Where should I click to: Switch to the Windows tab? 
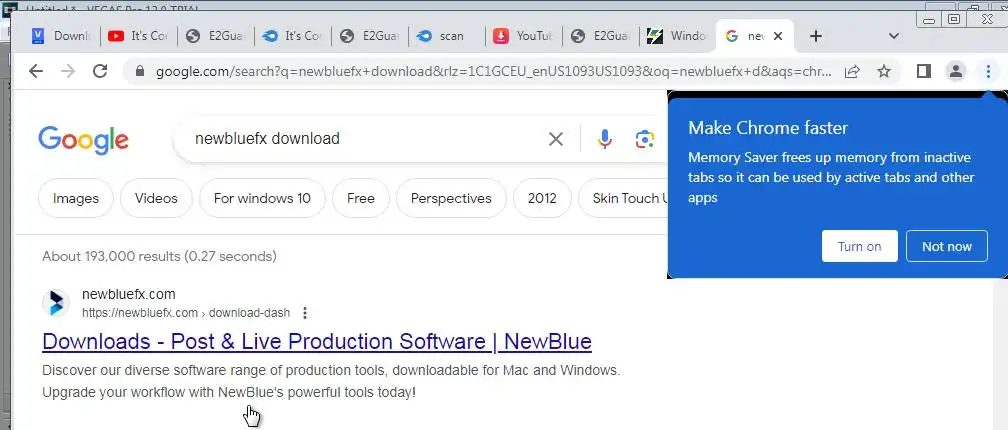click(x=678, y=36)
